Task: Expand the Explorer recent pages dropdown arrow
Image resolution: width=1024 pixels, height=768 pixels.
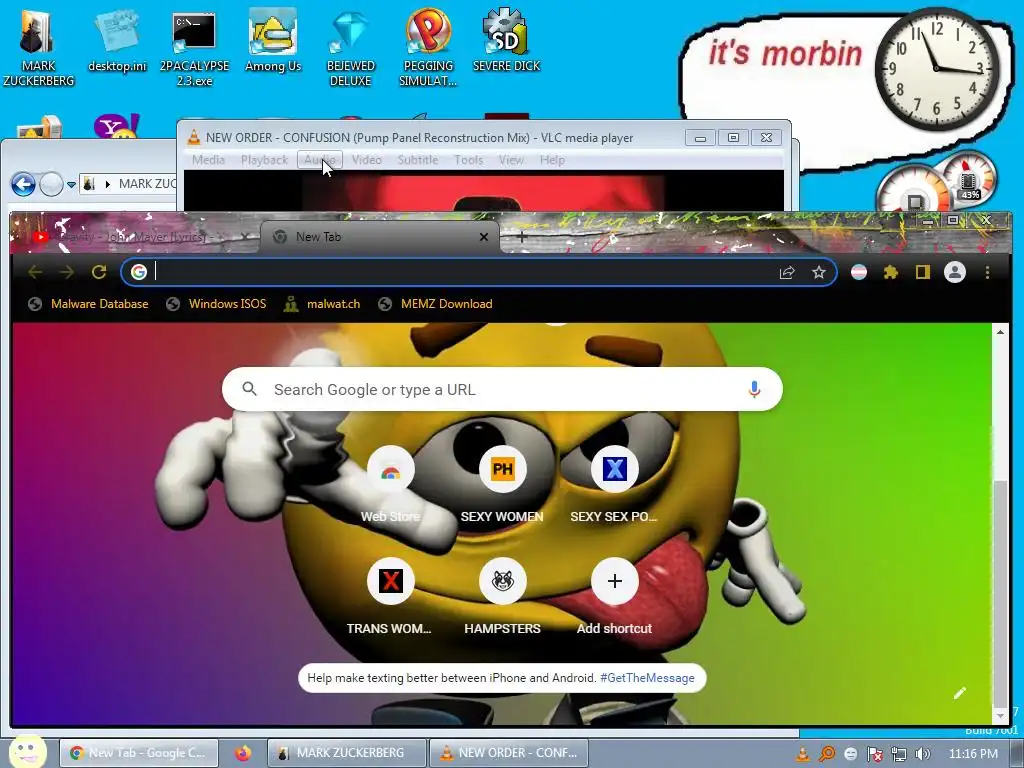Action: click(71, 184)
